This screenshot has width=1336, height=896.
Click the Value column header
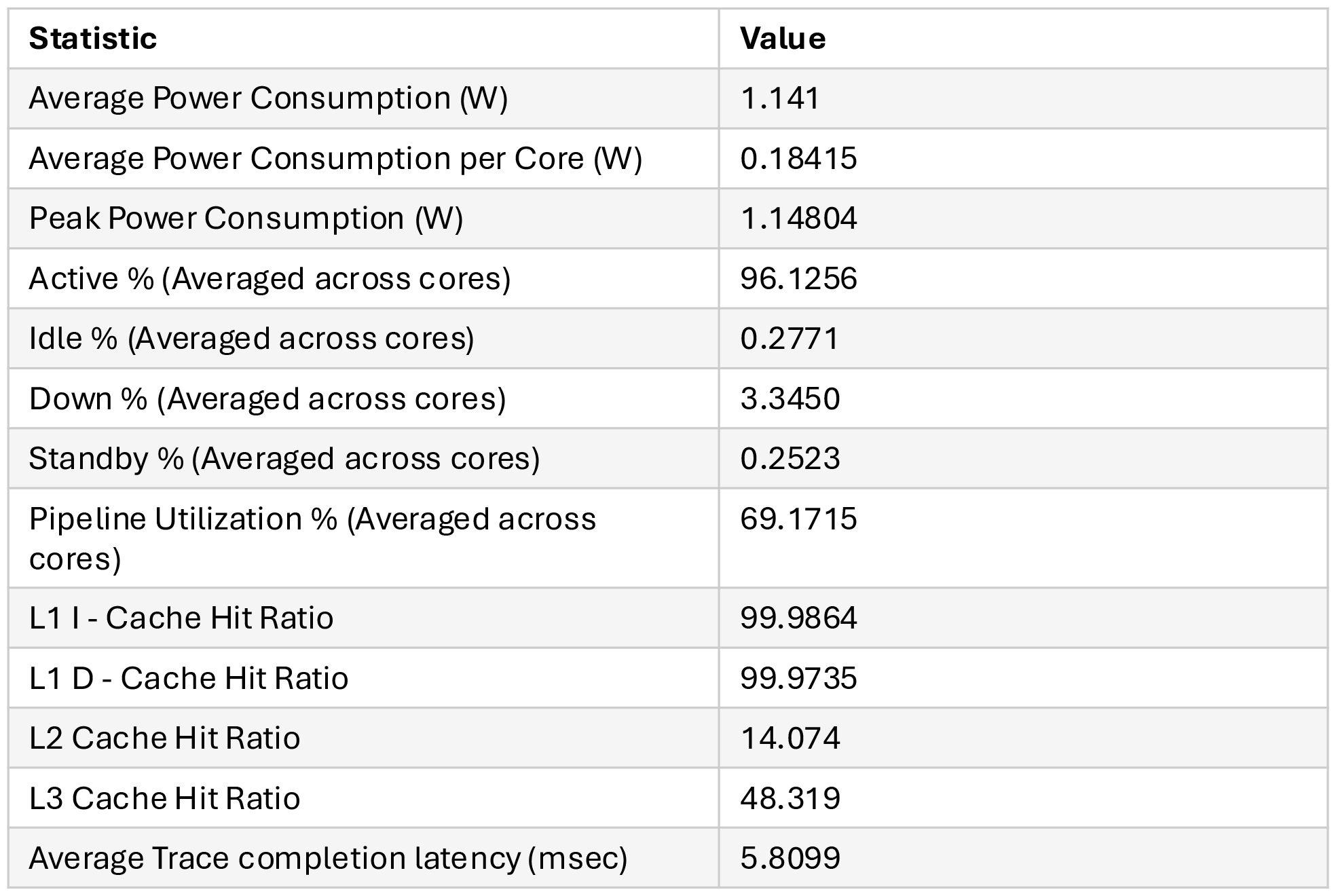[783, 39]
